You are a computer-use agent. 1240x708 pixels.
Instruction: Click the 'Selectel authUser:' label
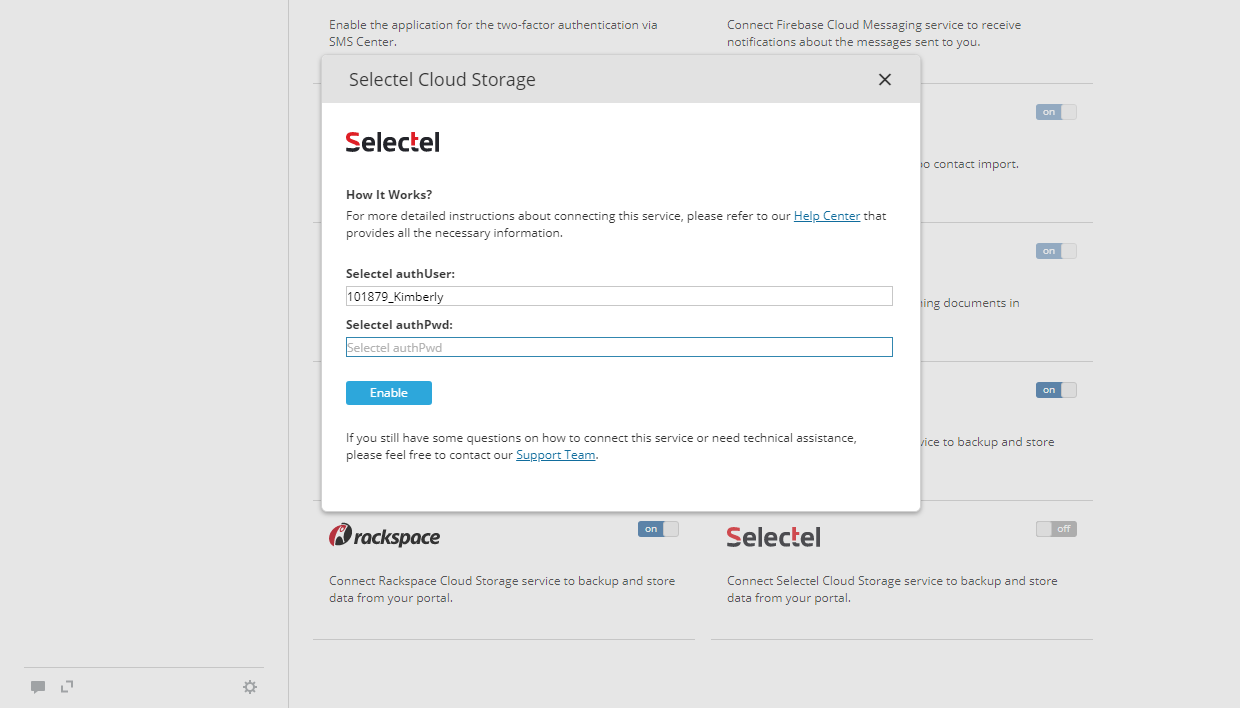pos(400,273)
